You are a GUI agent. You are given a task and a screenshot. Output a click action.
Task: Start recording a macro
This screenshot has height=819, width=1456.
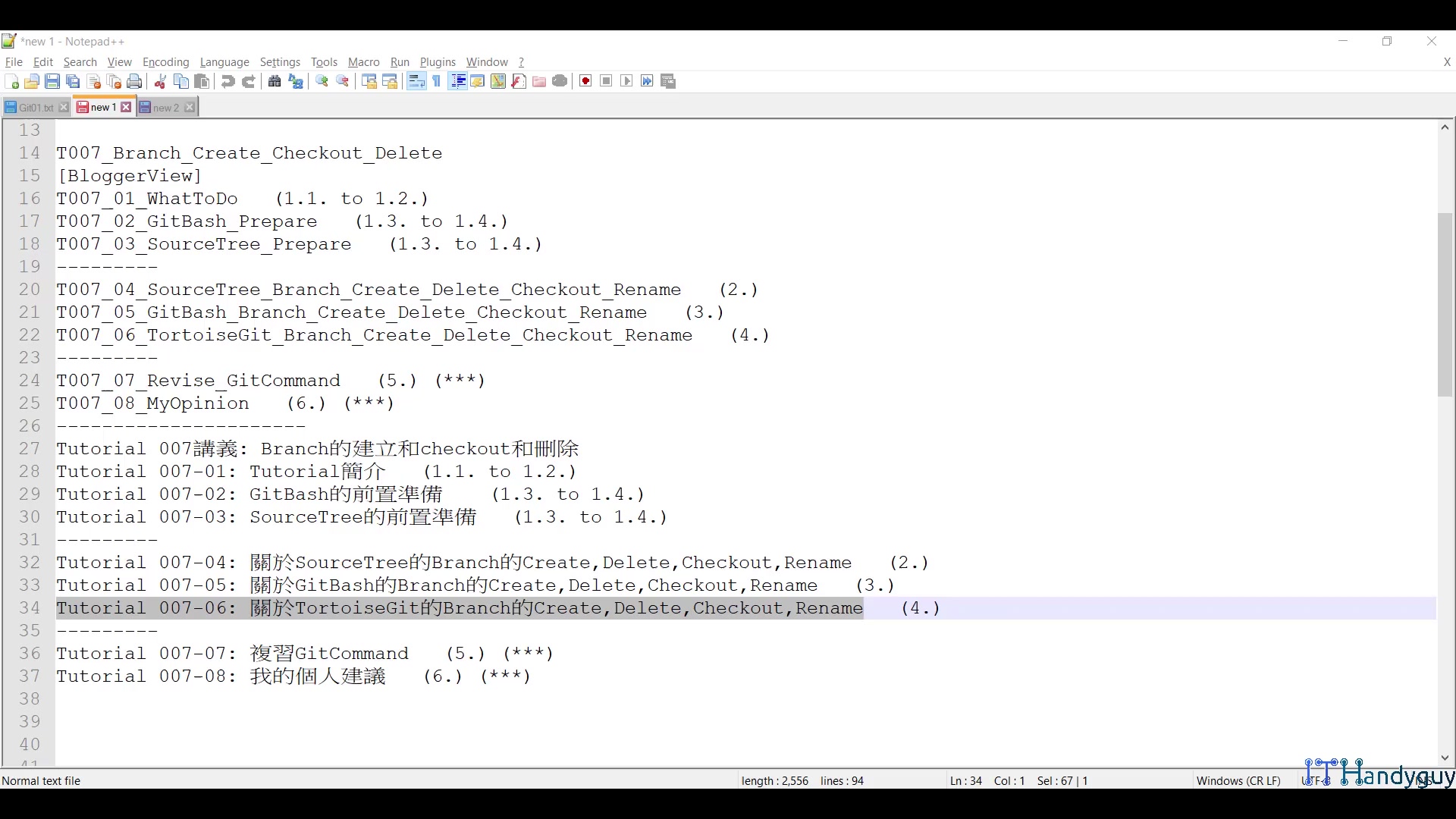tap(585, 81)
